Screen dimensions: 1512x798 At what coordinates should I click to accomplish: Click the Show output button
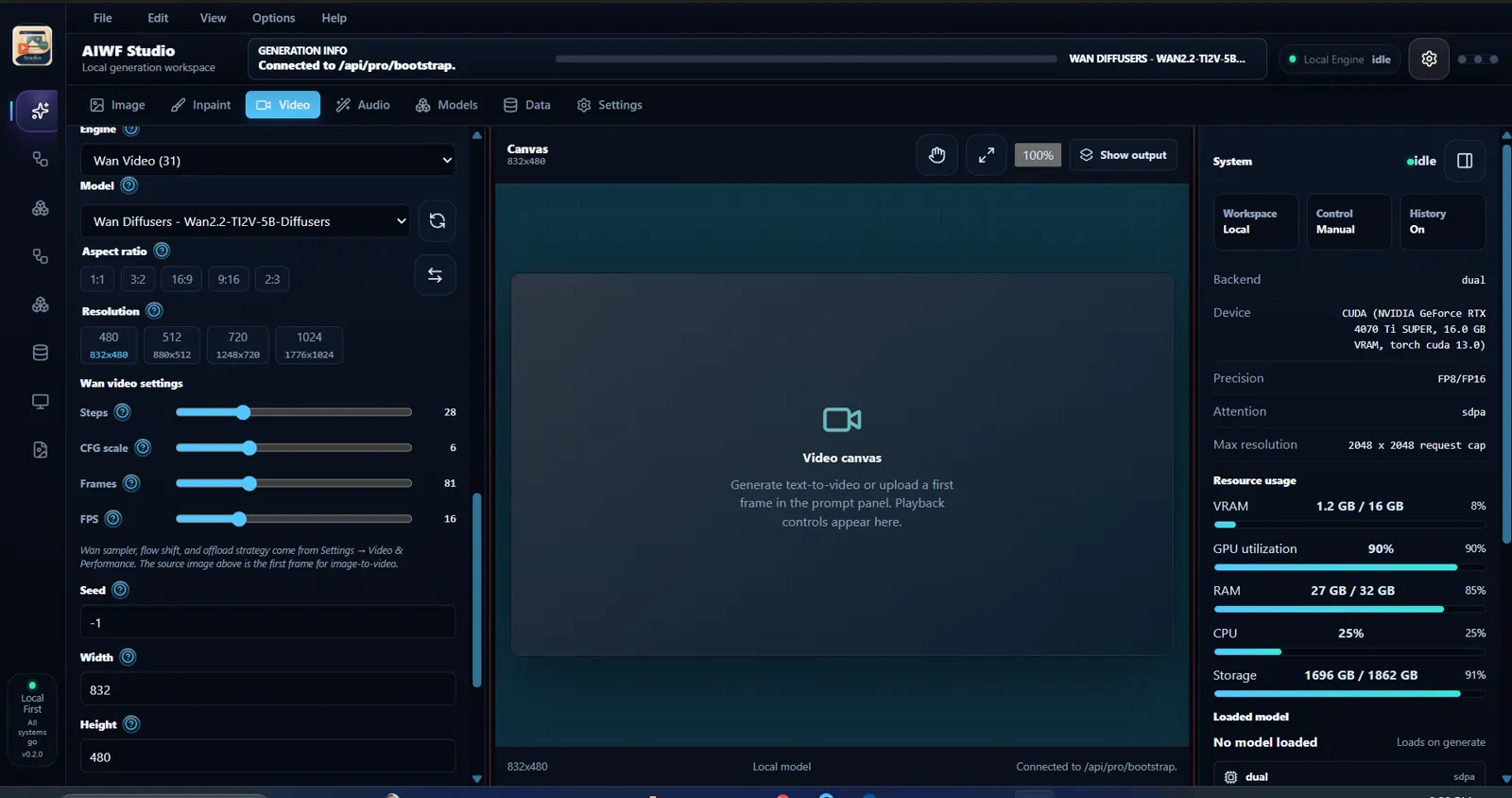tap(1123, 155)
